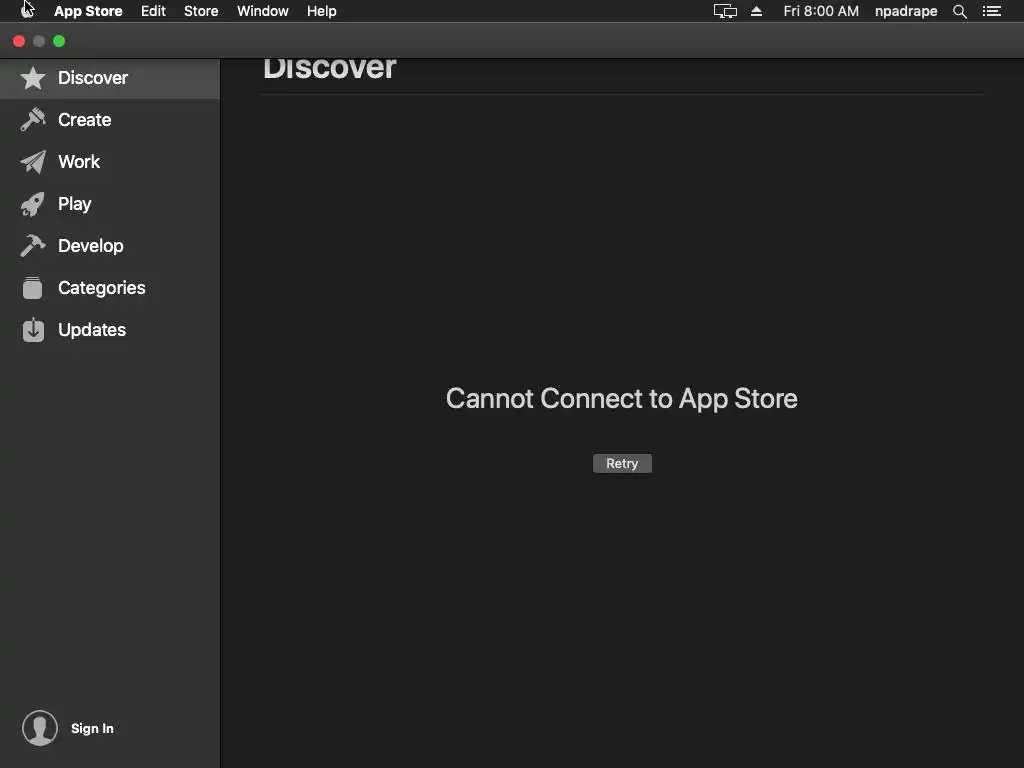Click the Create paintbrush icon
The image size is (1024, 768).
[33, 120]
